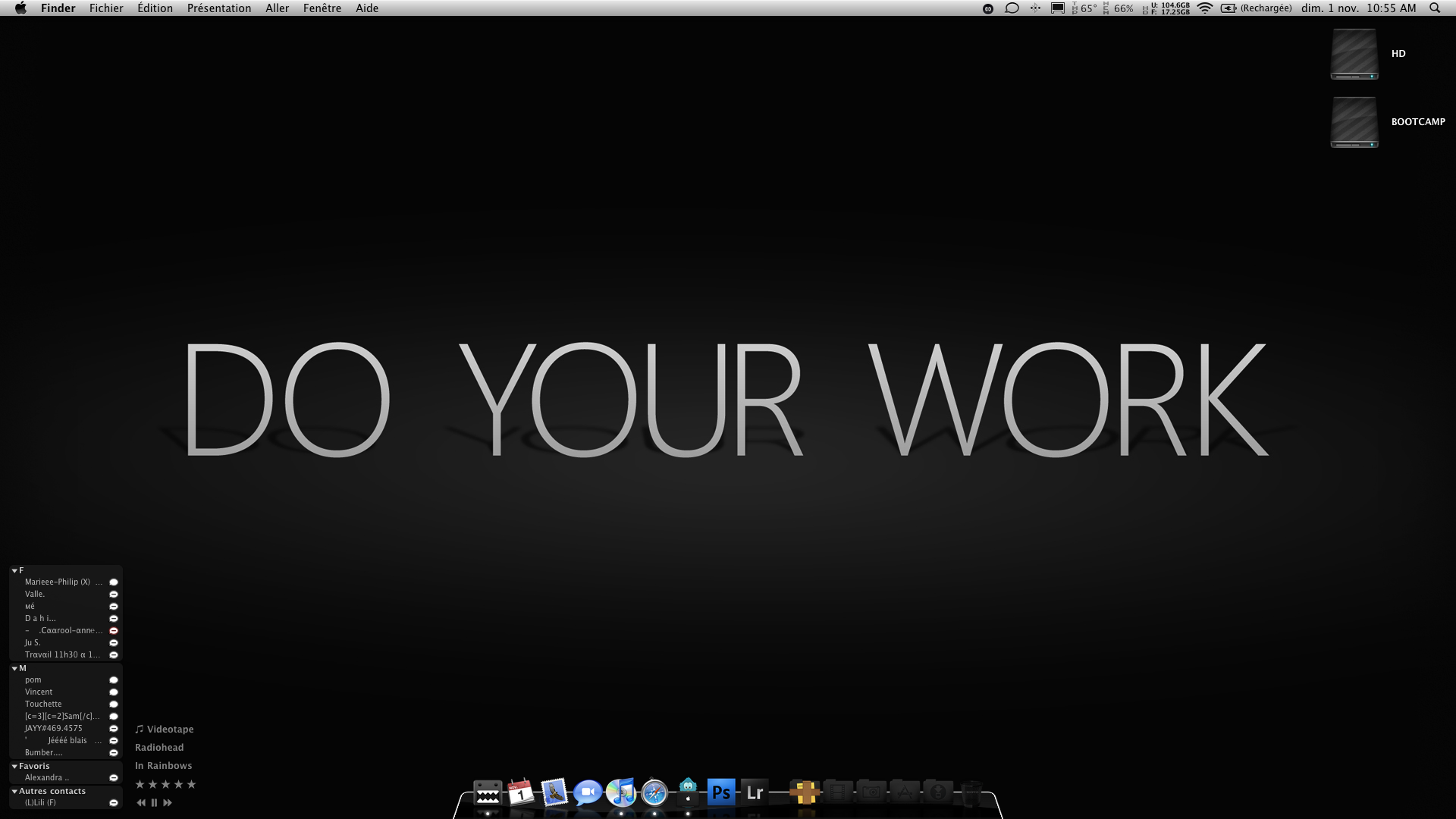The height and width of the screenshot is (819, 1456).
Task: Collapse the Autres contacts group
Action: [x=14, y=791]
